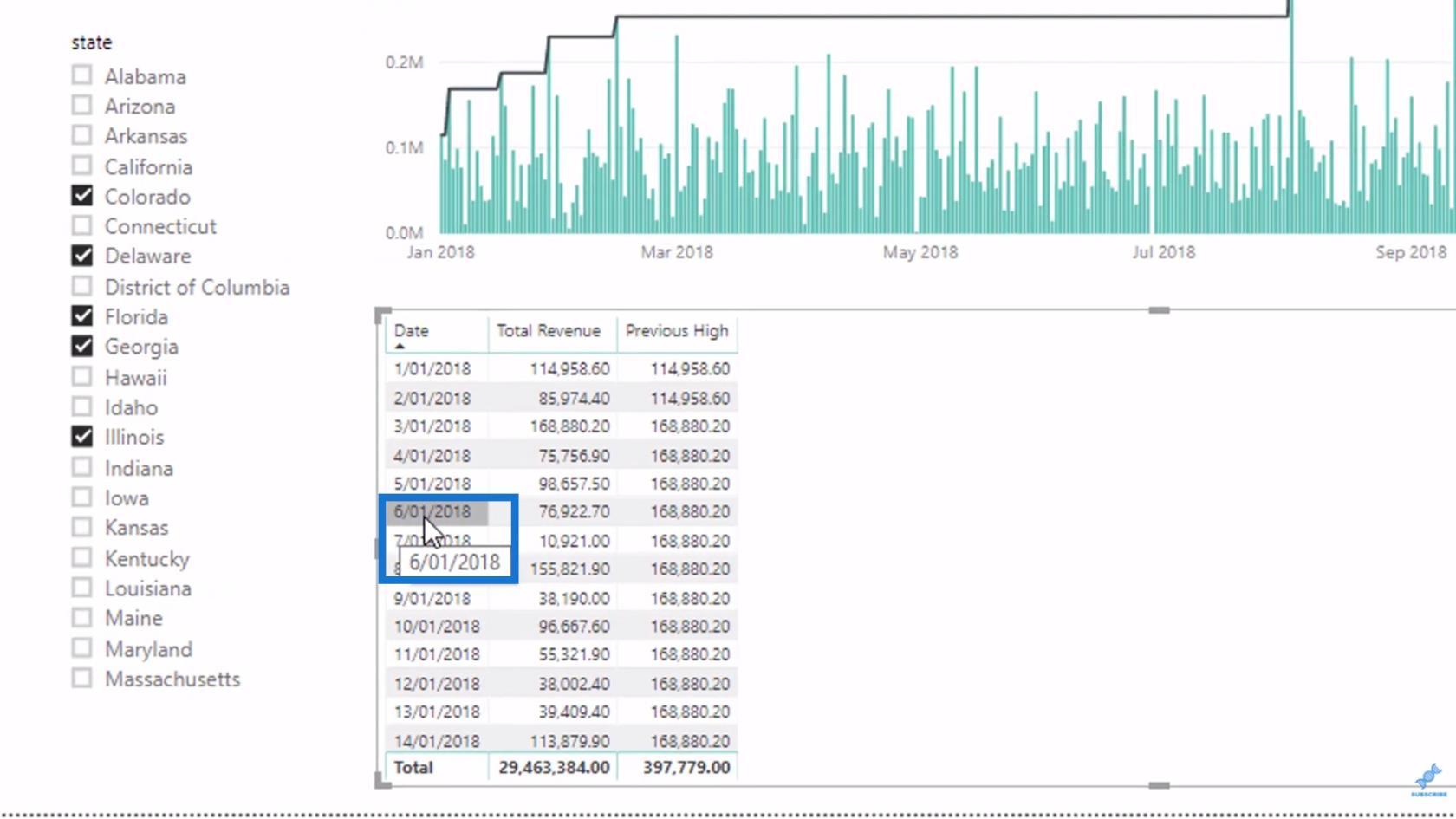Screen dimensions: 1456x819
Task: Select the 13/01/2018 date cell
Action: click(437, 712)
